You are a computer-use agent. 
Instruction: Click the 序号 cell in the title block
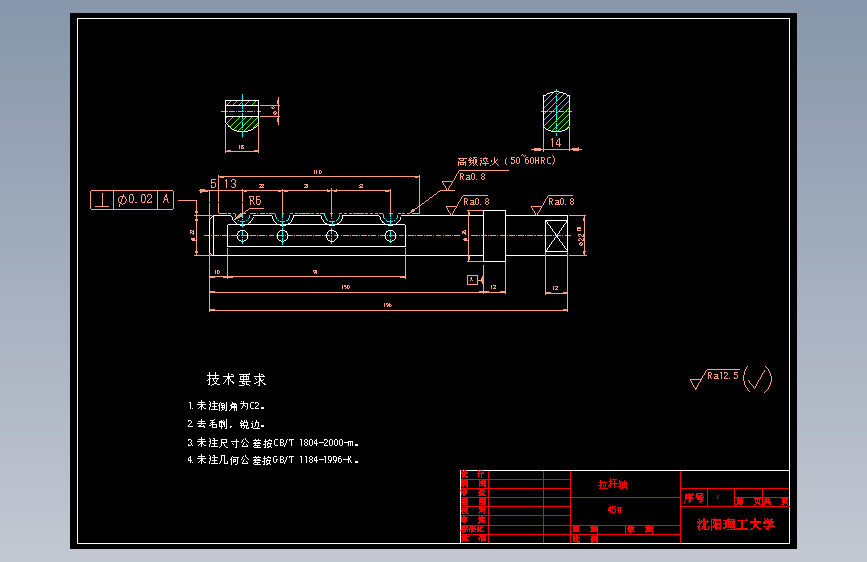(x=694, y=498)
